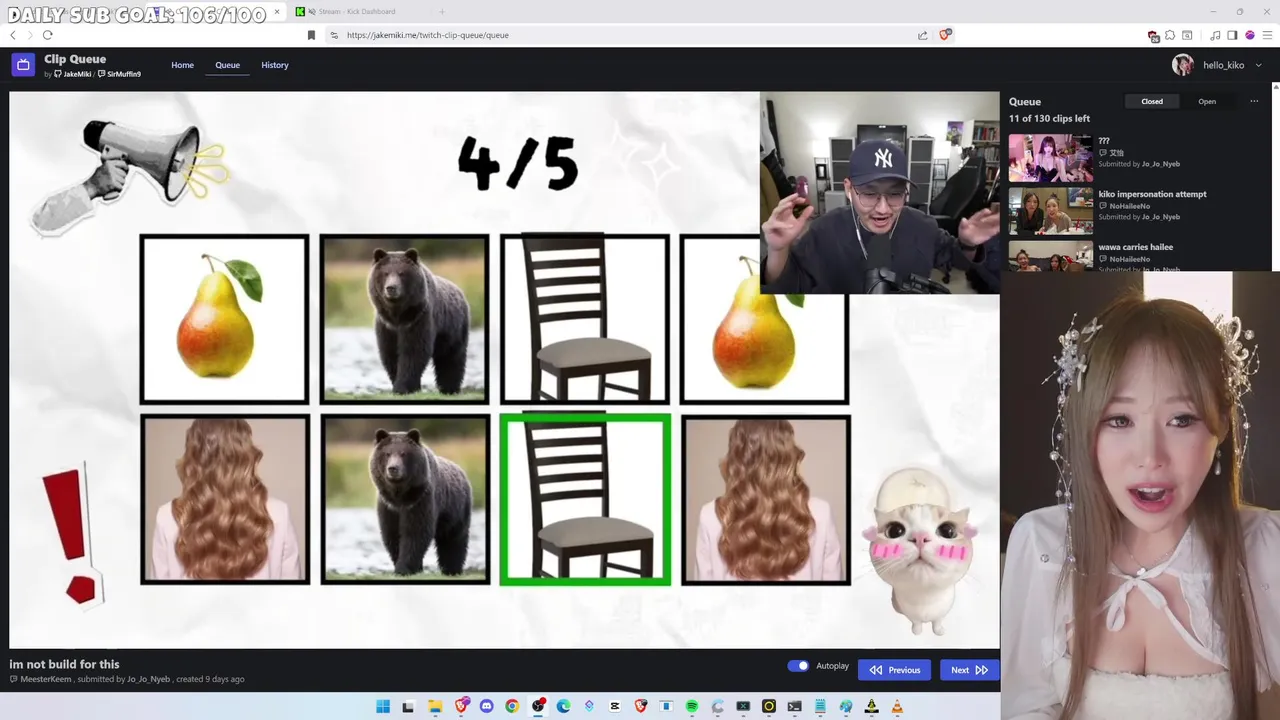This screenshot has height=720, width=1280.
Task: Open the JakeMiki GitHub link
Action: tap(73, 74)
